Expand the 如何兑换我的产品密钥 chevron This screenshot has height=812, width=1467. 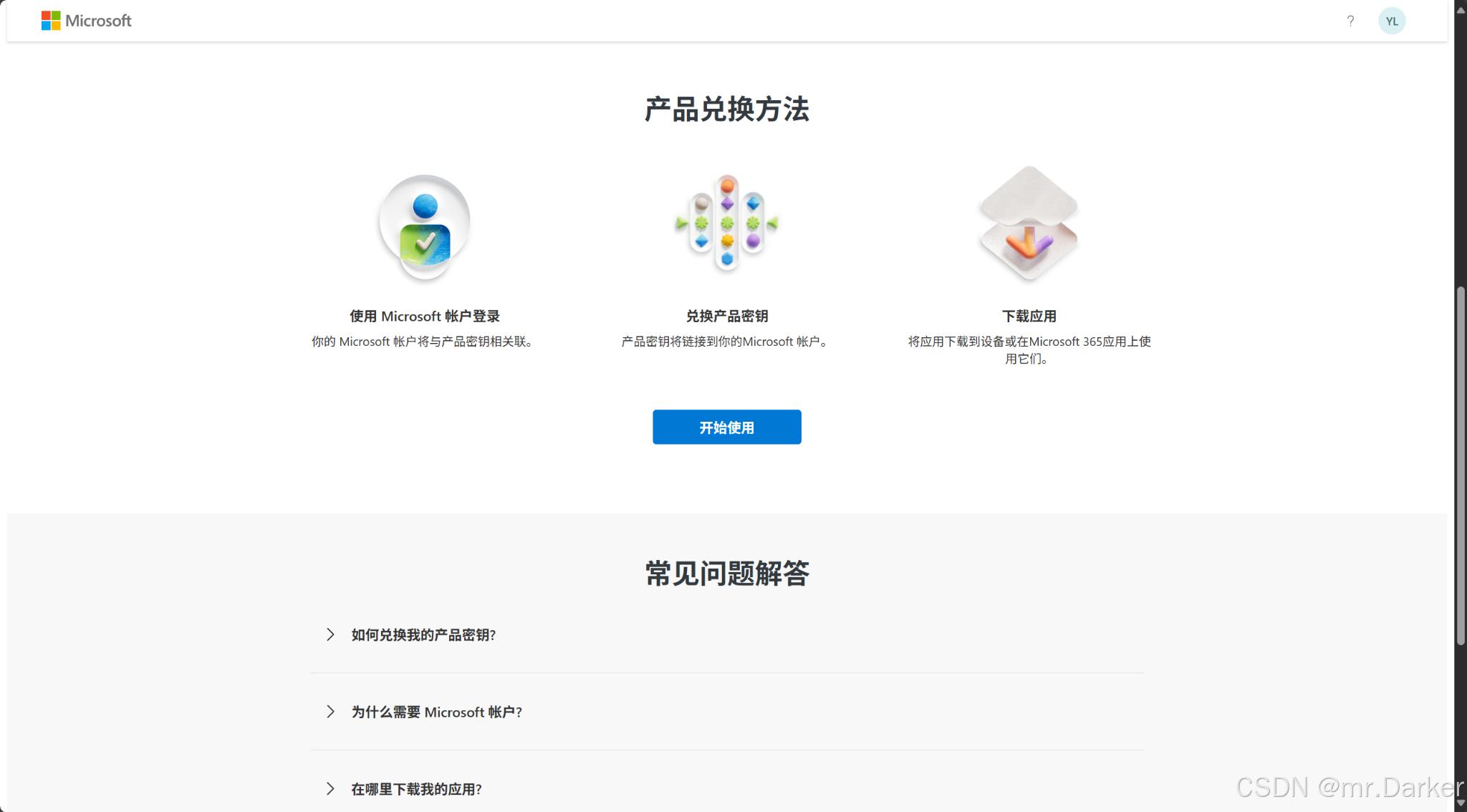coord(330,634)
